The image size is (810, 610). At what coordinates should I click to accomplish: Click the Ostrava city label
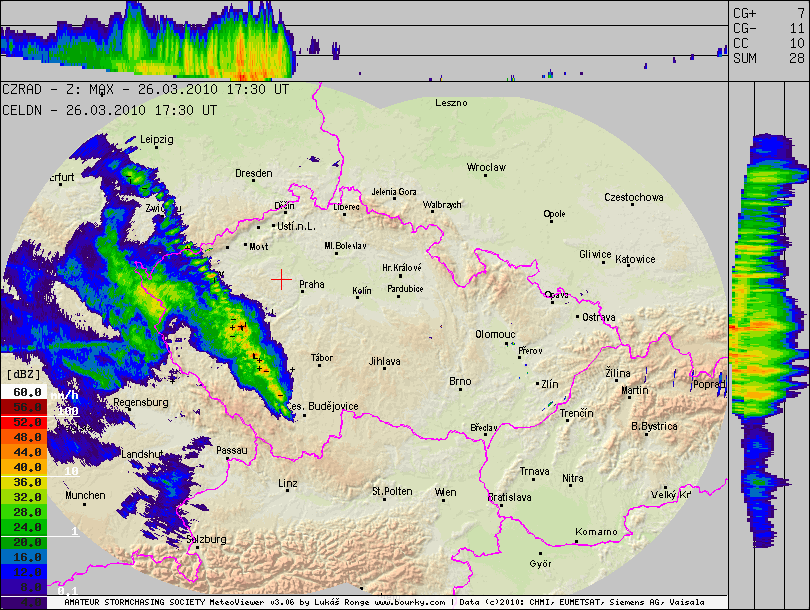point(599,317)
